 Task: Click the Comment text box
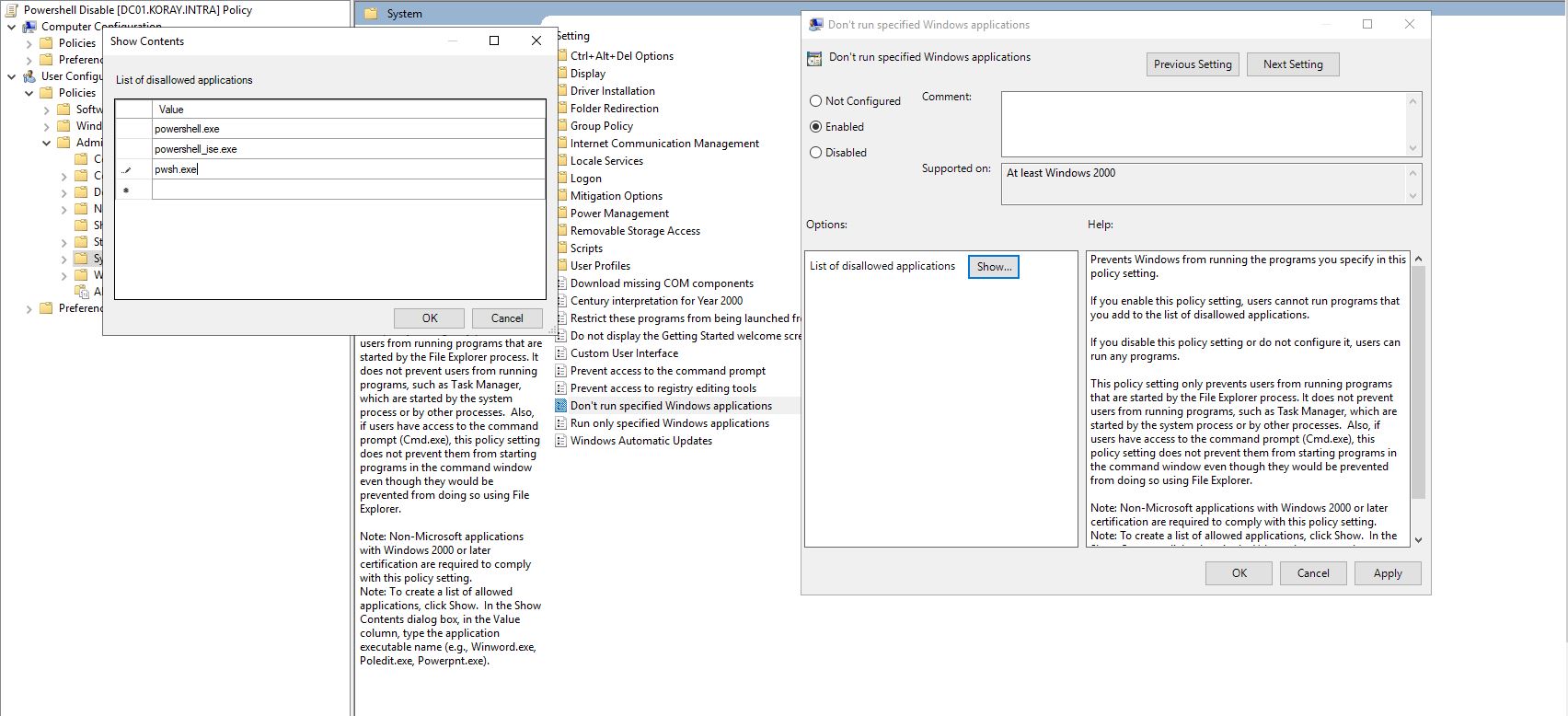[1204, 123]
